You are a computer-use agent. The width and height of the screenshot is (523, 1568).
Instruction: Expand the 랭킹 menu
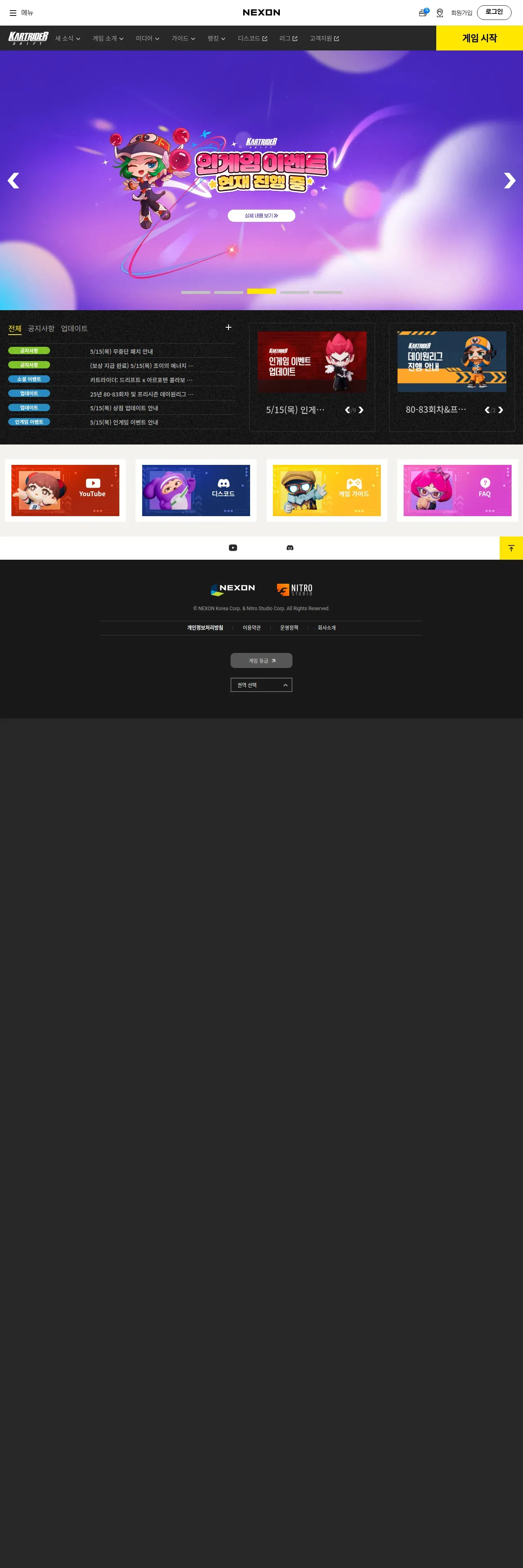click(216, 38)
